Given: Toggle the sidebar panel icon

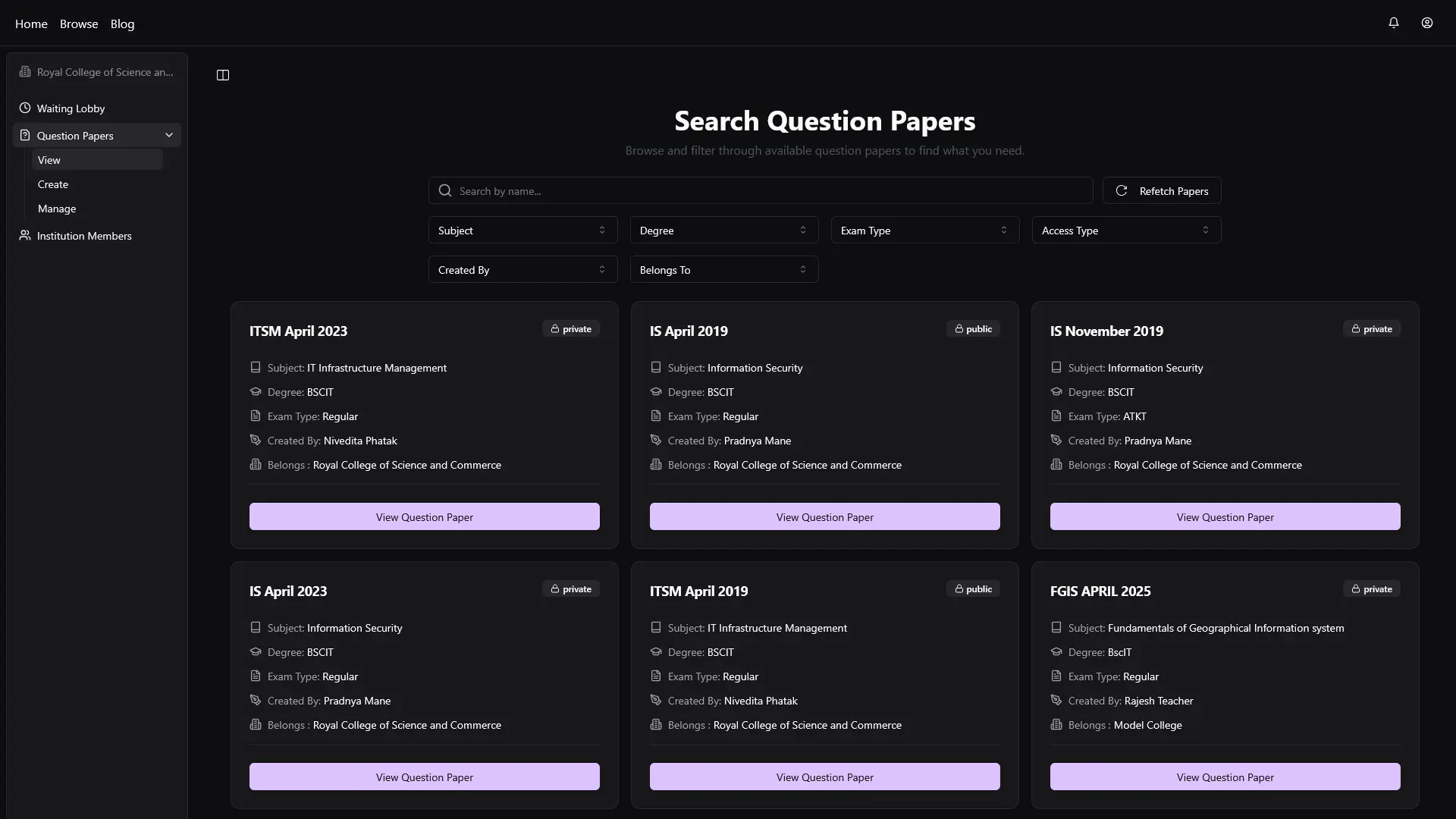Looking at the screenshot, I should pos(223,75).
